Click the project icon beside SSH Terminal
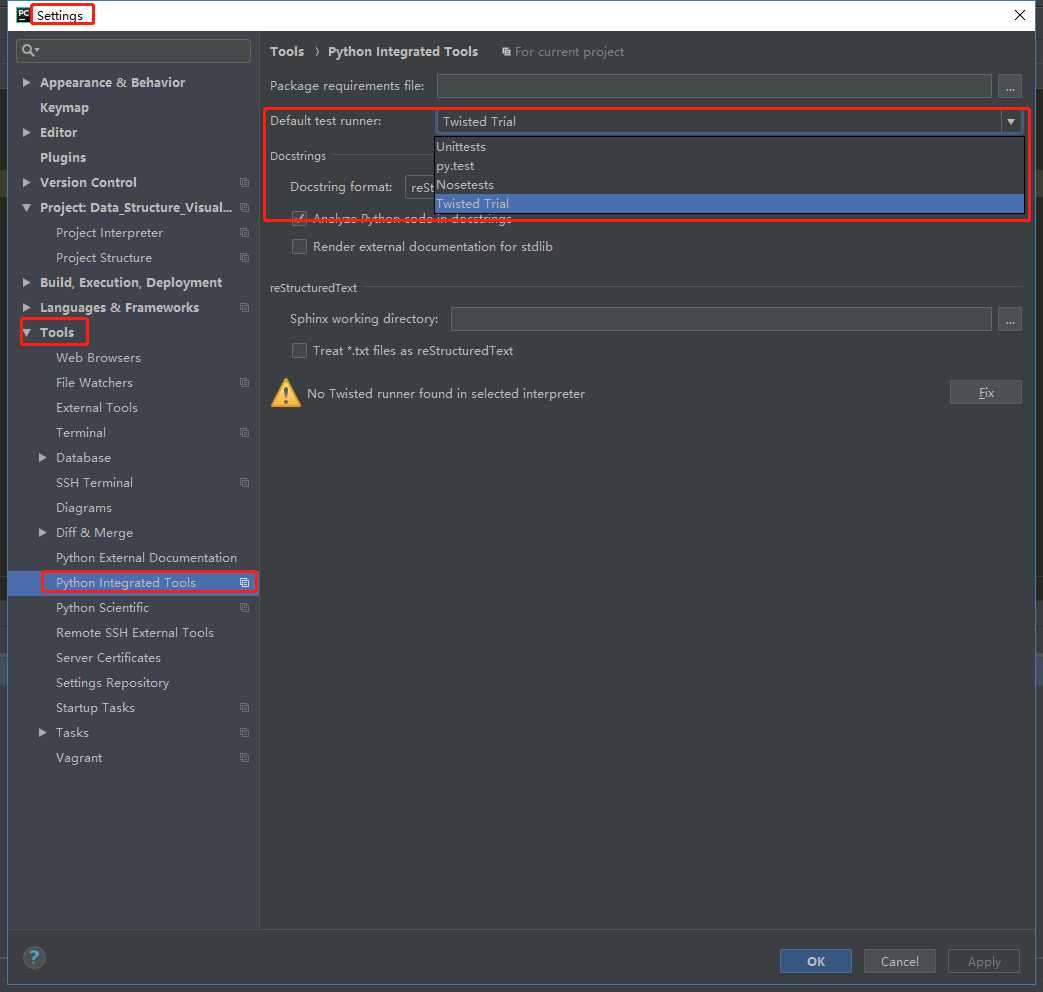 click(x=244, y=482)
